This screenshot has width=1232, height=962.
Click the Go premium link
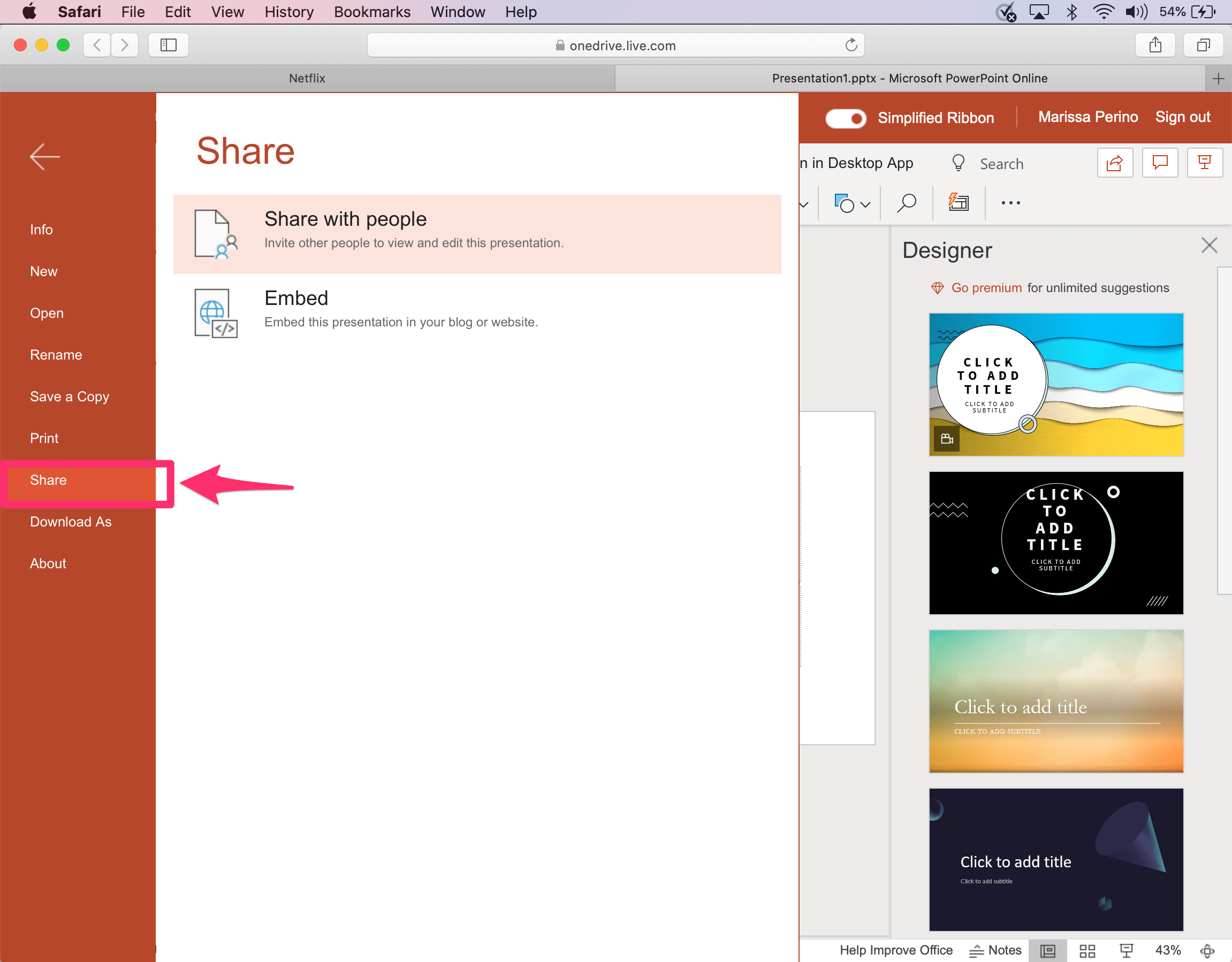click(x=986, y=288)
